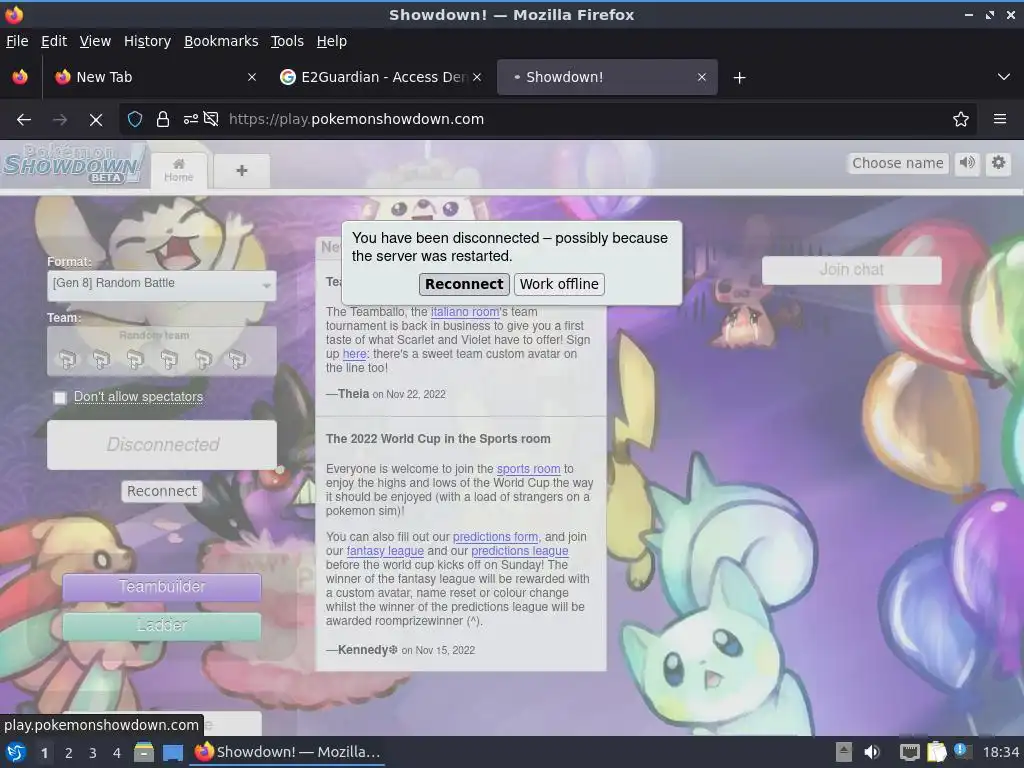This screenshot has width=1024, height=768.
Task: Follow the 'here' sign up link
Action: [355, 354]
